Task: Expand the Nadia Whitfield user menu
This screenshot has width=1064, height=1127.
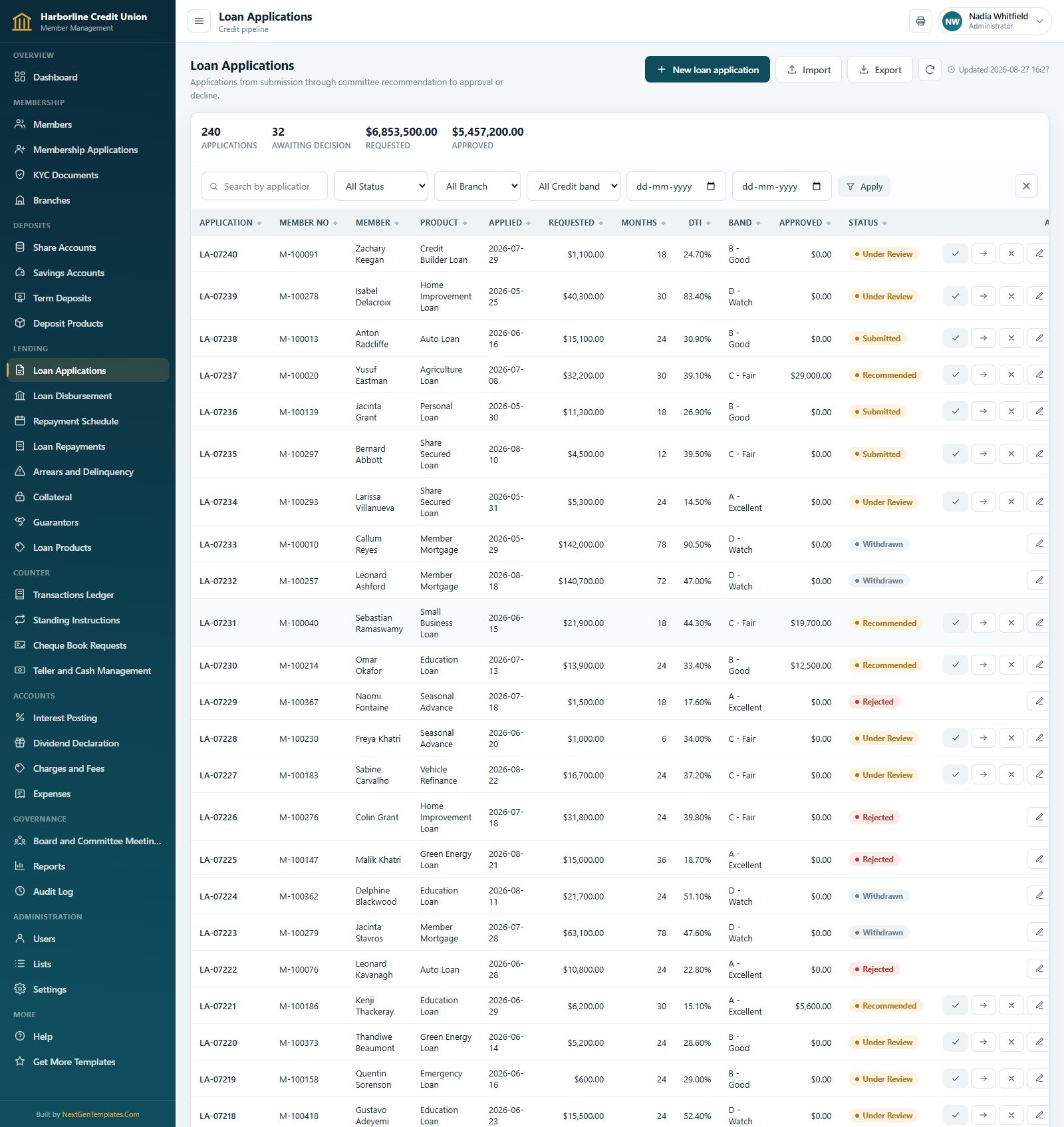Action: click(x=995, y=21)
